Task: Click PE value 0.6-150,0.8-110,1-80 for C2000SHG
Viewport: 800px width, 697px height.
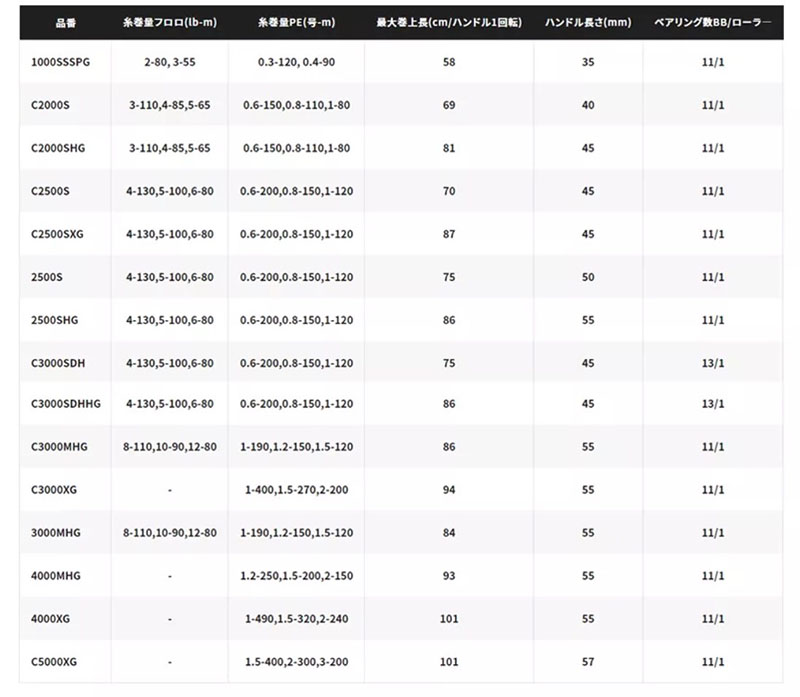Action: pos(296,148)
